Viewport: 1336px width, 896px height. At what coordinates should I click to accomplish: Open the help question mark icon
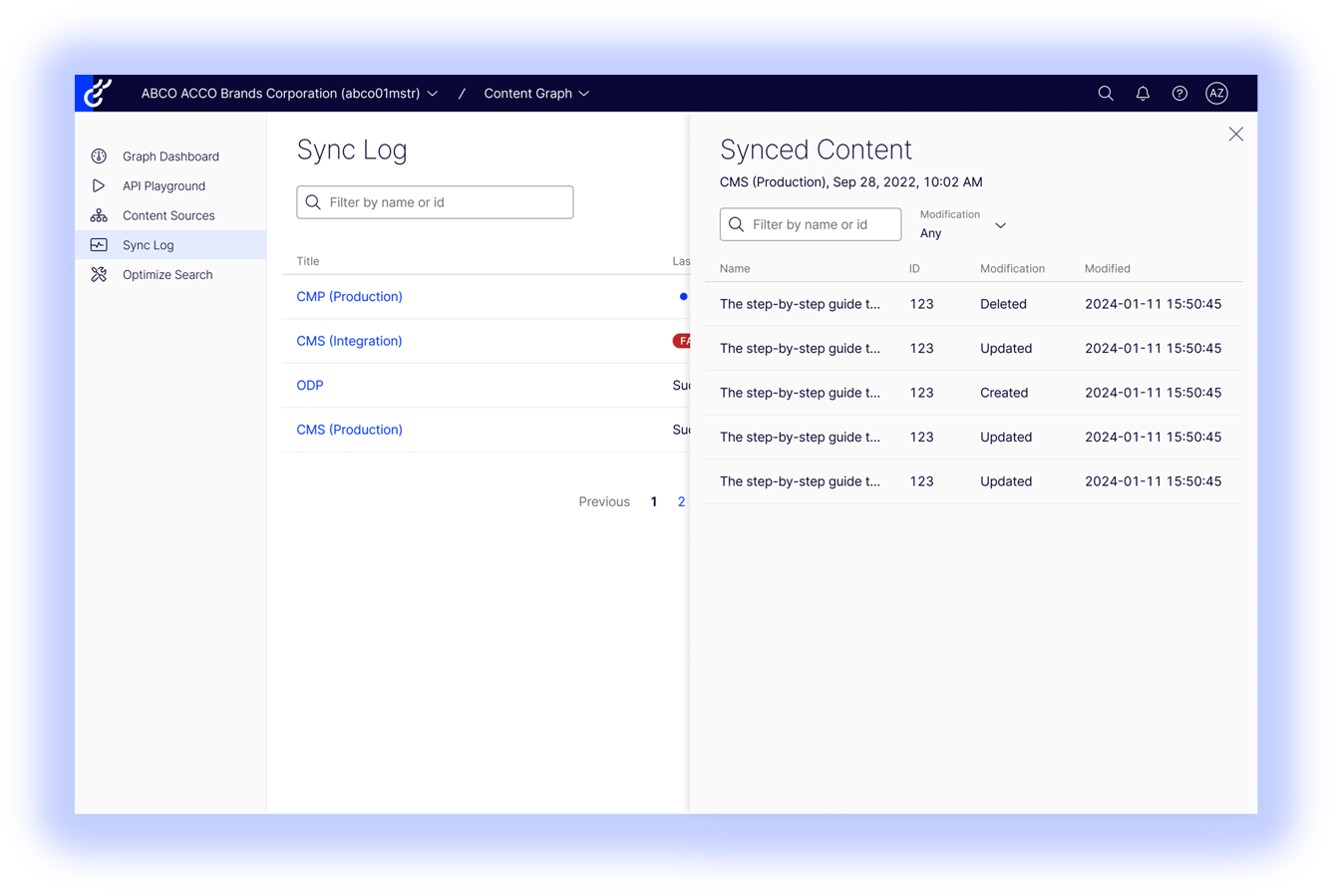(x=1179, y=93)
